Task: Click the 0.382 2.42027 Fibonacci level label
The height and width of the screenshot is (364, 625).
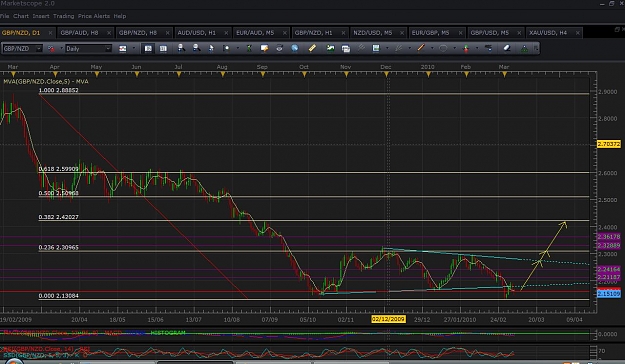Action: tap(59, 217)
